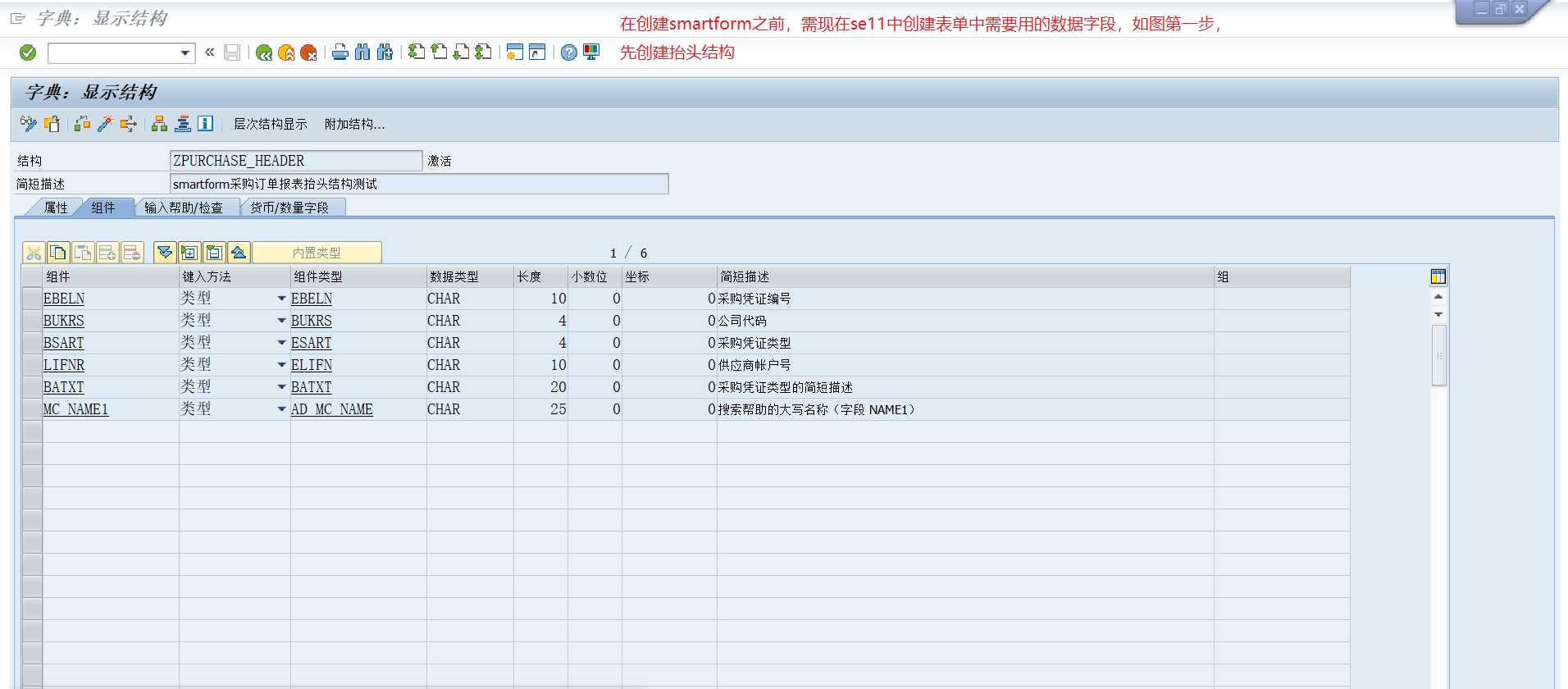Screen dimensions: 1568x689
Task: Click the Generate Shortcut icon
Action: (x=537, y=52)
